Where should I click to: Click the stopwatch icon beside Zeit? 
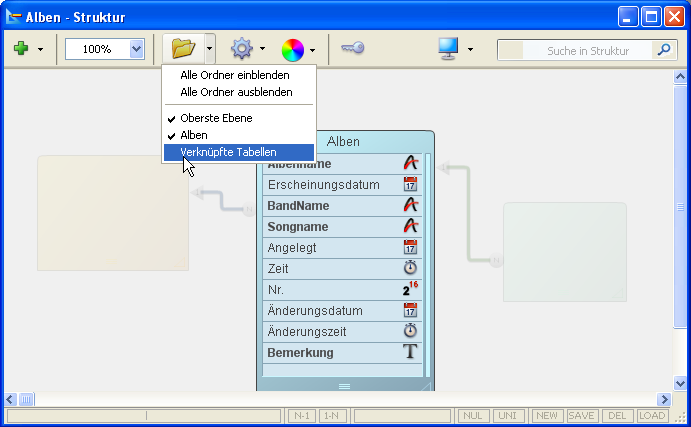[x=410, y=267]
